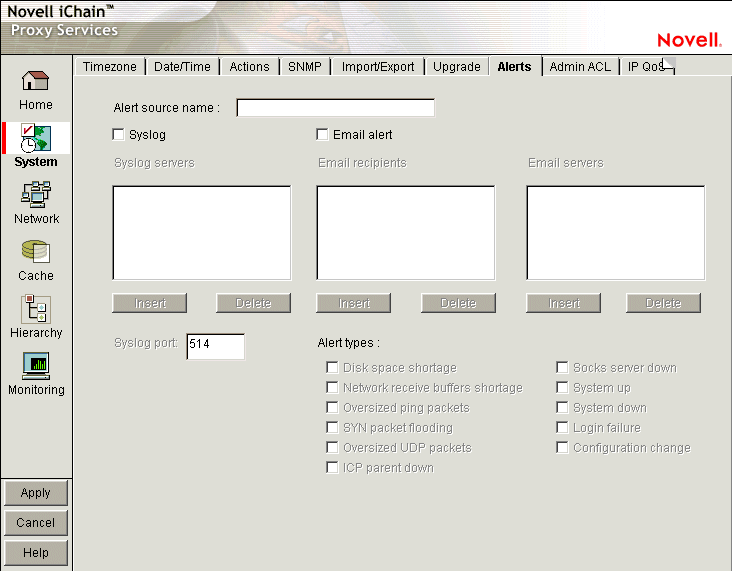Click the Novell logo

pos(689,40)
